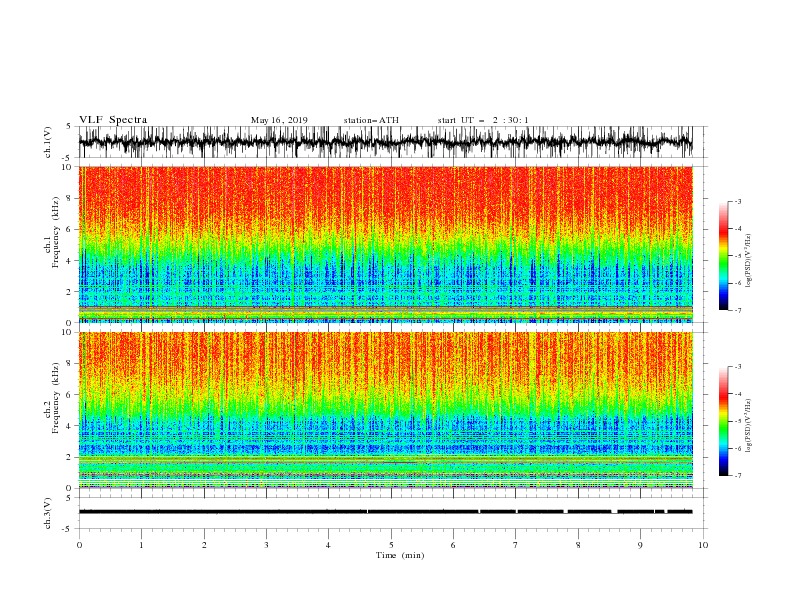Click the '6' kHz tick on ch.2 frequency axis
792x612 pixels.
[x=69, y=394]
